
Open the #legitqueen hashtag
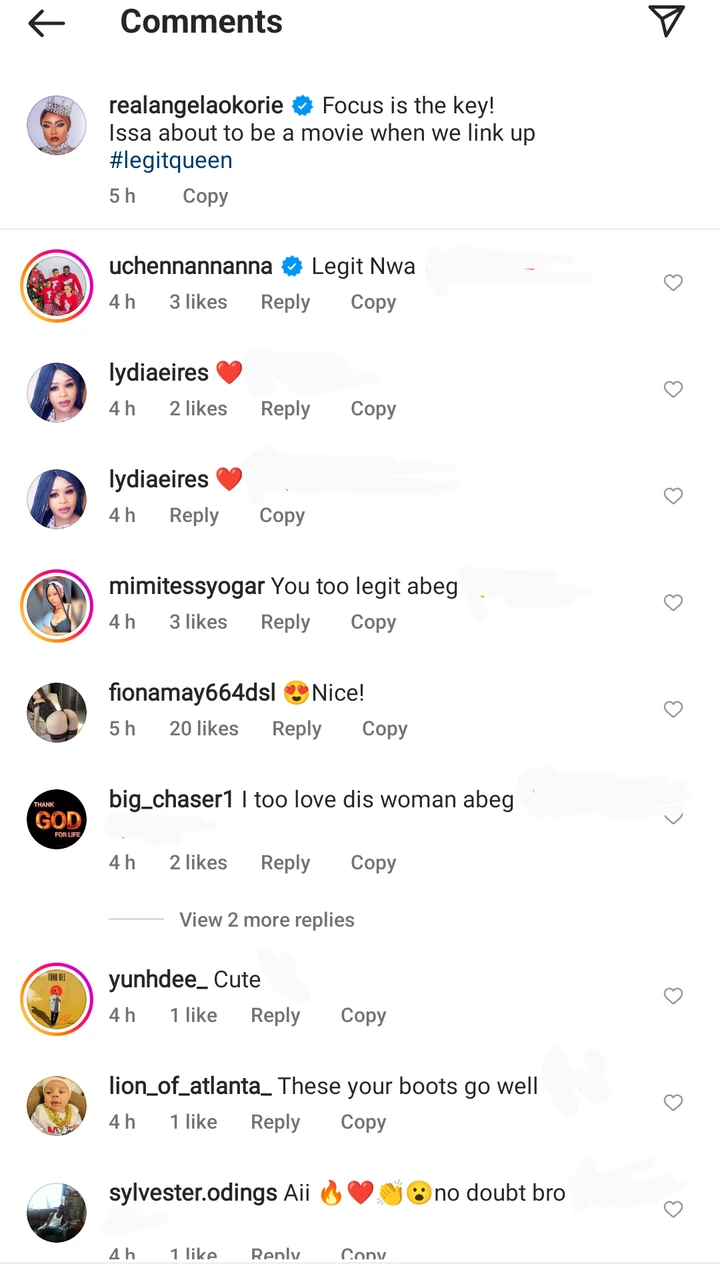point(170,161)
